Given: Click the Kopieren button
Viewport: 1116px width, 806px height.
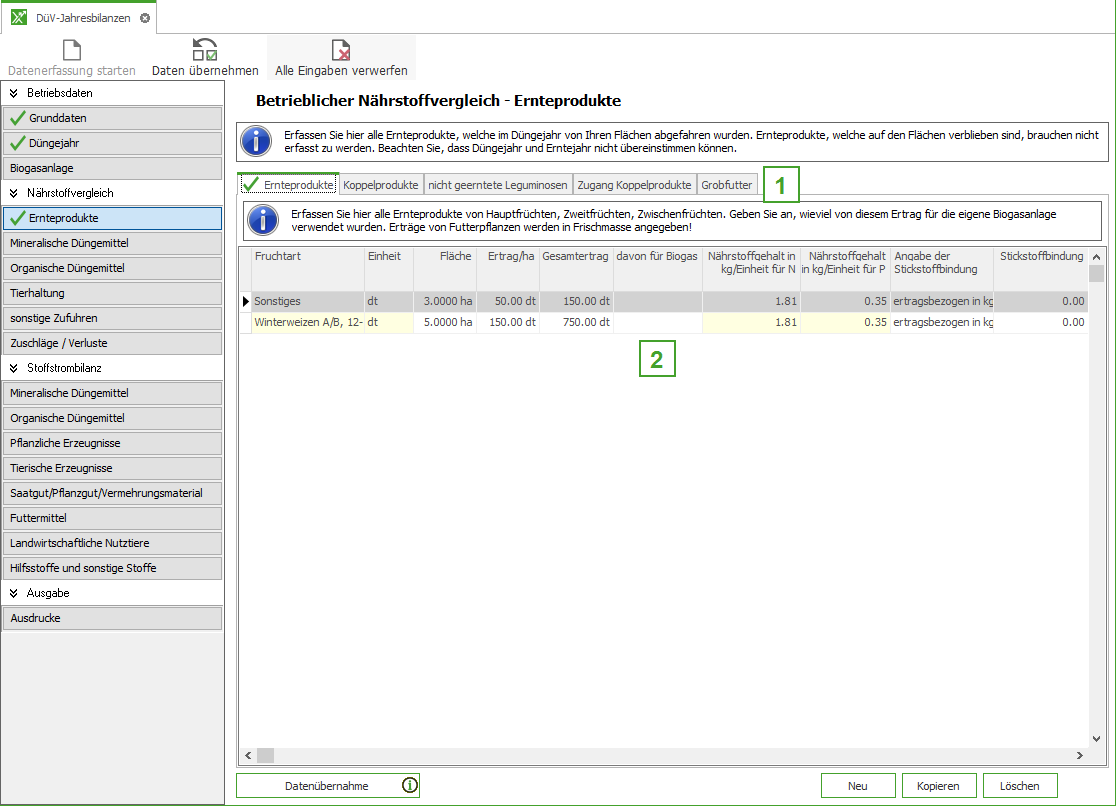Looking at the screenshot, I should pos(938,786).
